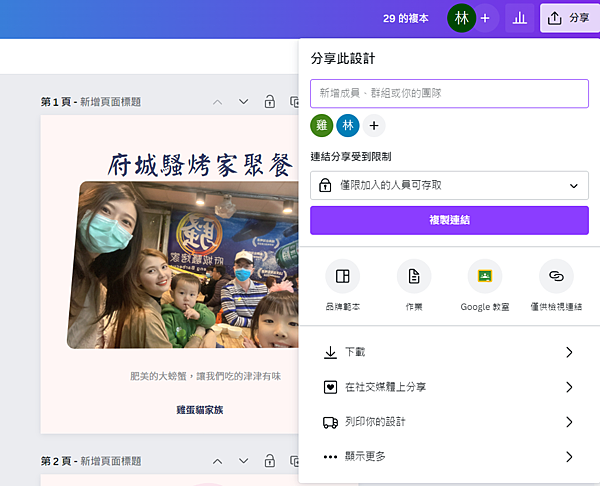Choose the 僅供檢視連結 view-only link icon
600x486 pixels.
coord(556,276)
